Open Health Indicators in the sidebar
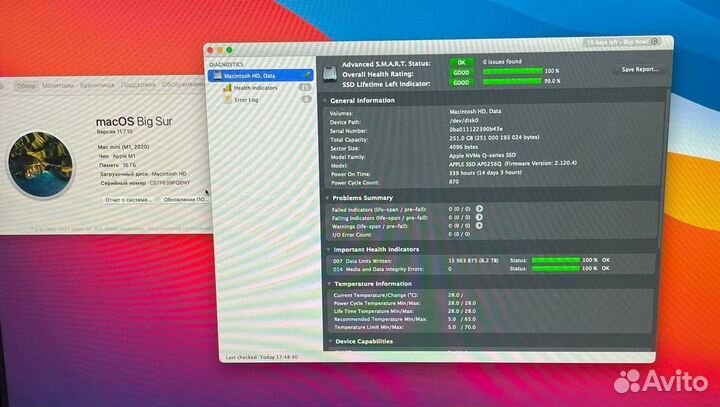This screenshot has width=720, height=407. 255,87
